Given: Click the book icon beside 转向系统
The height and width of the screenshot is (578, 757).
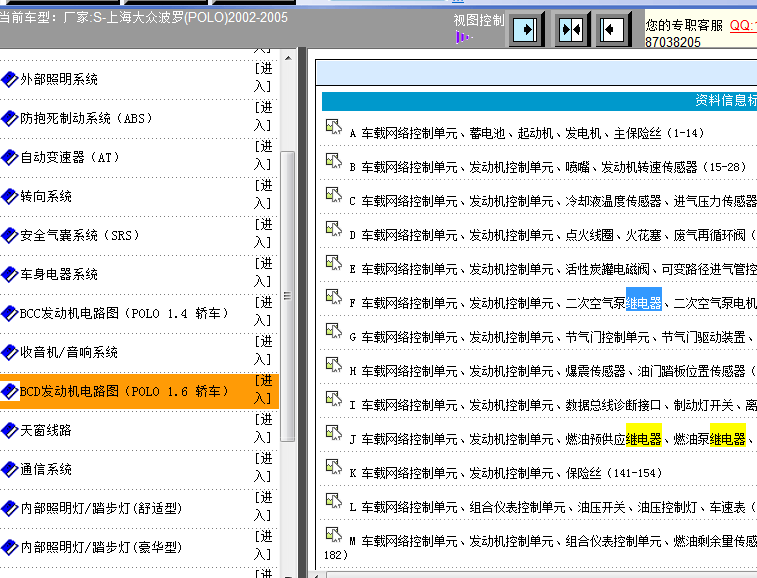Looking at the screenshot, I should tap(10, 196).
